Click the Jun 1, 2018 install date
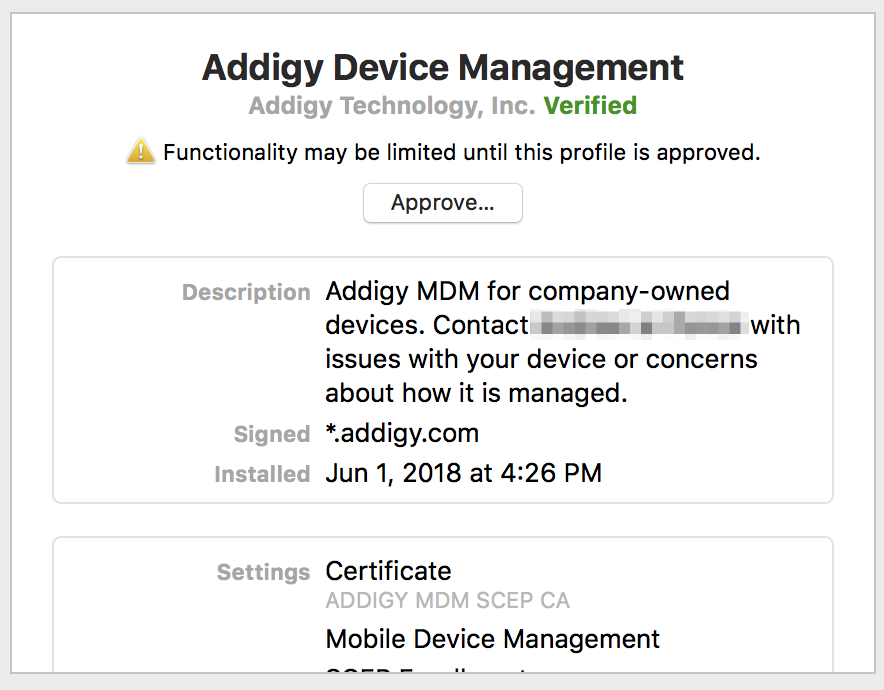This screenshot has width=884, height=690. coord(463,473)
